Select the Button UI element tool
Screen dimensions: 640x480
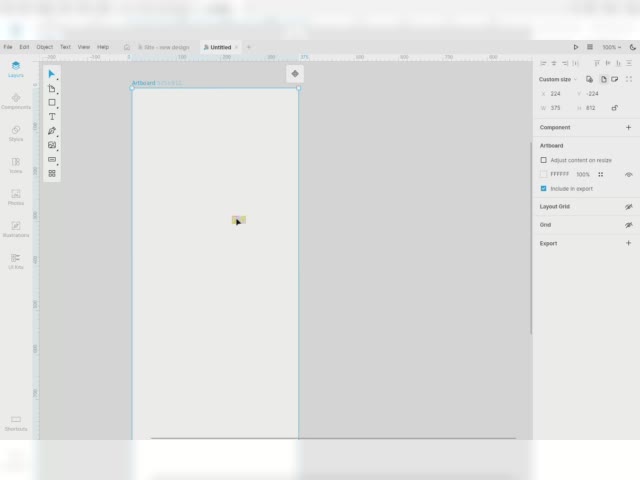tap(52, 159)
